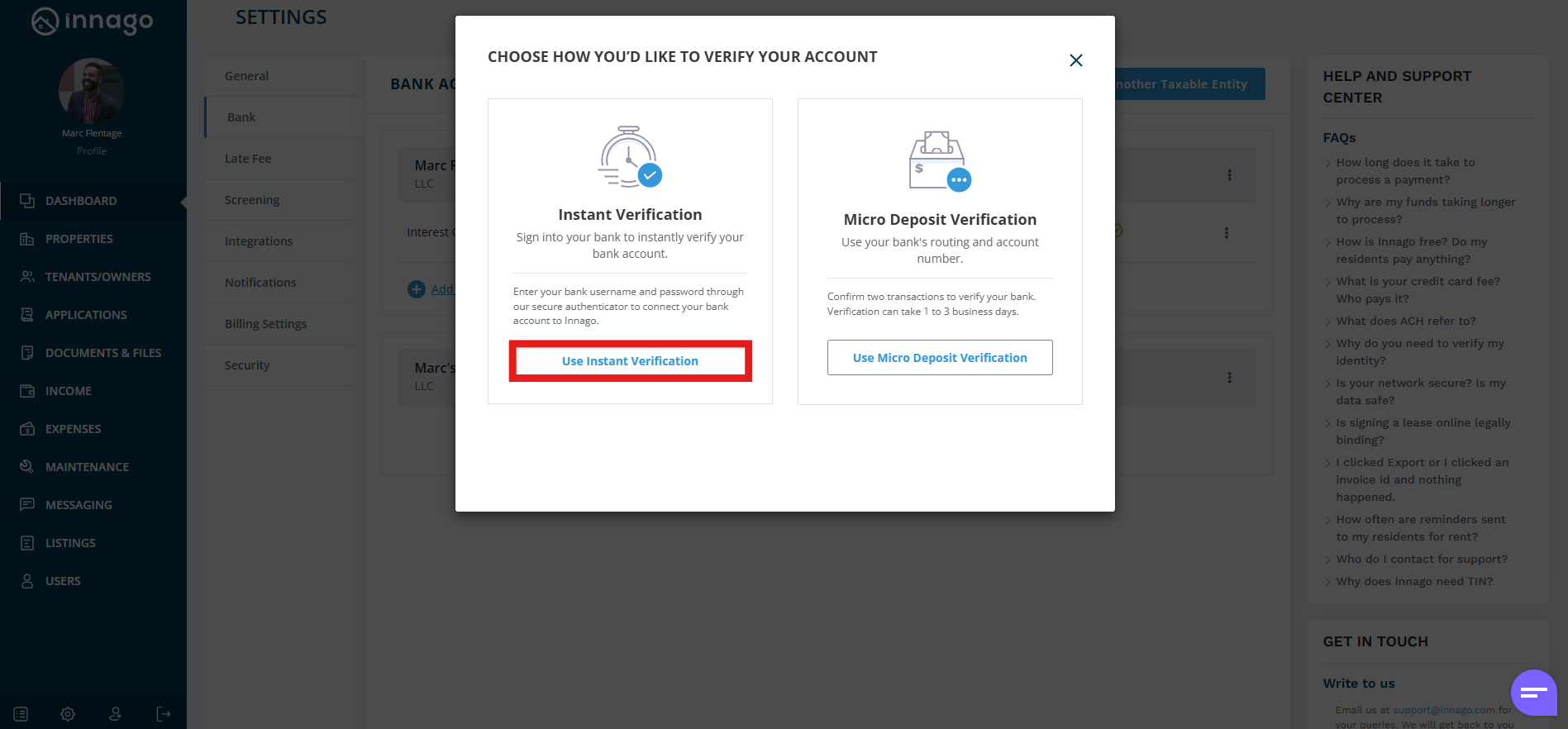Open settings gear icon in sidebar footer
Viewport: 1568px width, 729px height.
click(68, 714)
